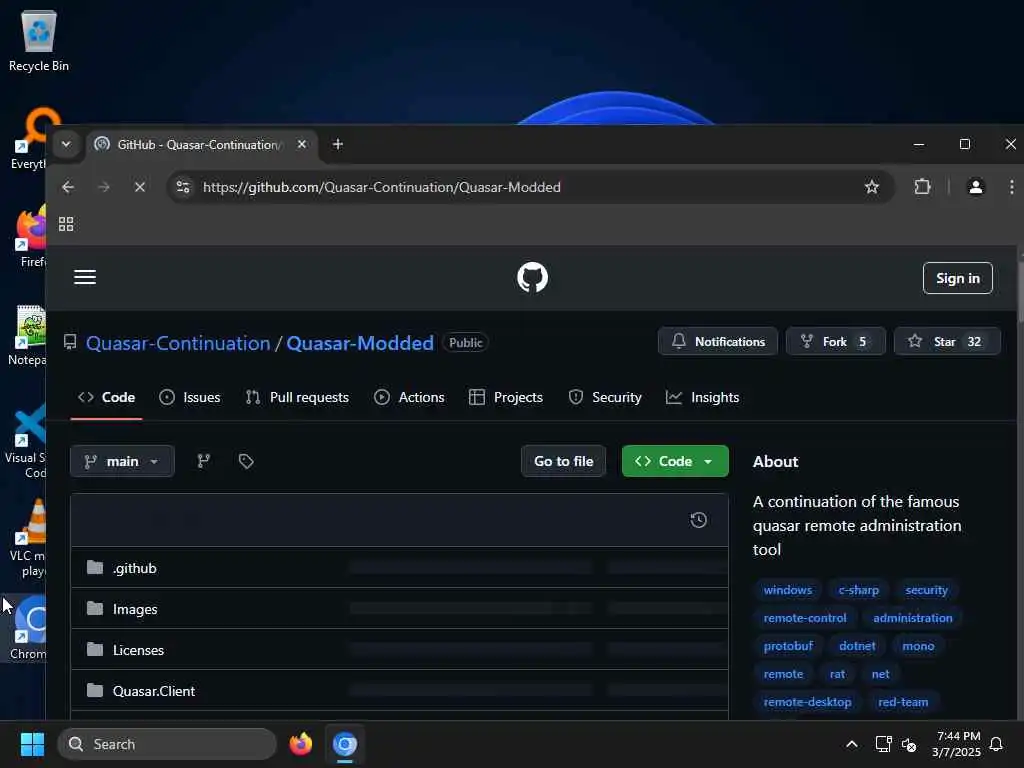
Task: Go to GitHub home via Octocat logo
Action: pos(532,278)
